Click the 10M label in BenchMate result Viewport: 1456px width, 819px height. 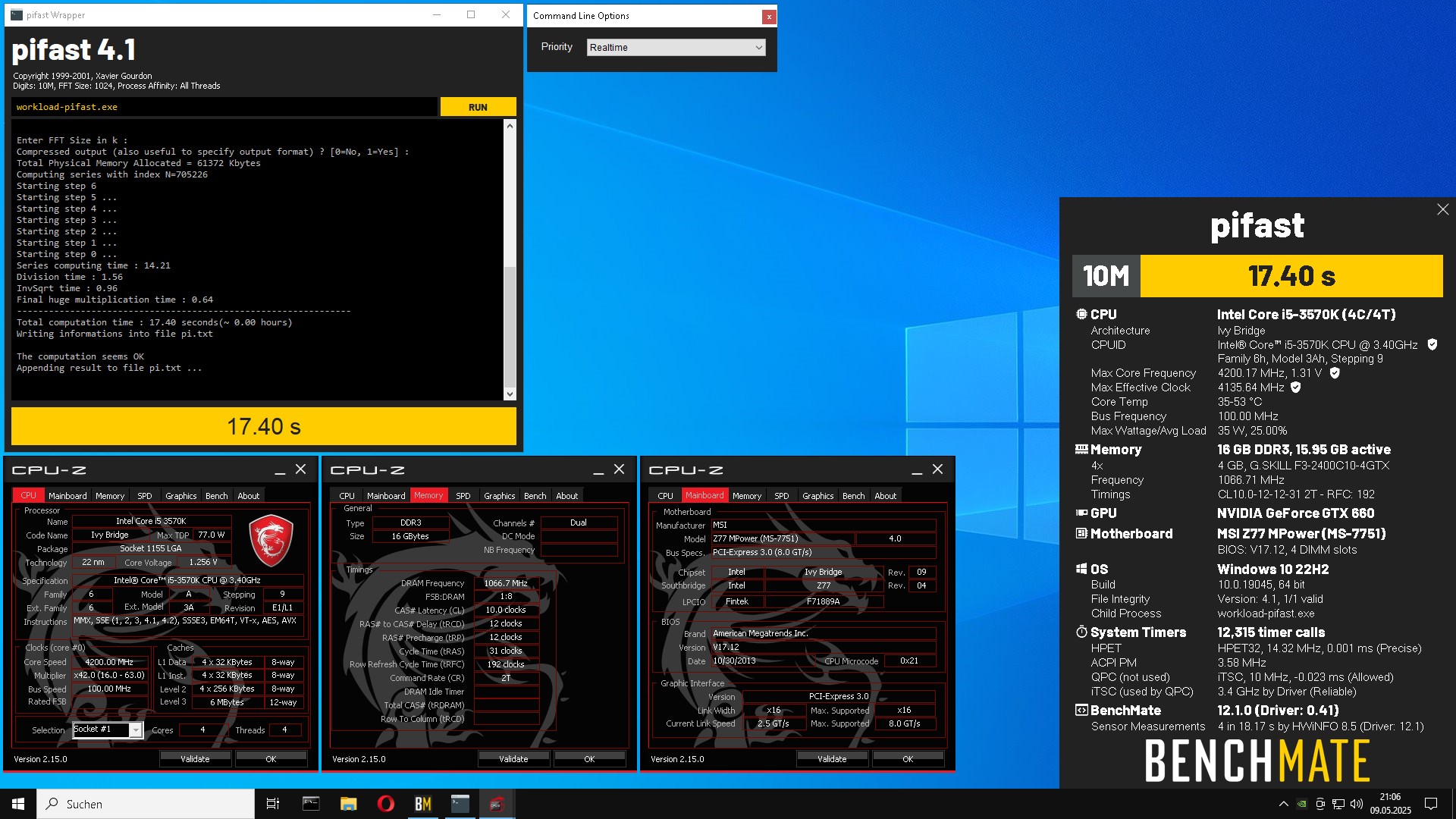[x=1106, y=276]
